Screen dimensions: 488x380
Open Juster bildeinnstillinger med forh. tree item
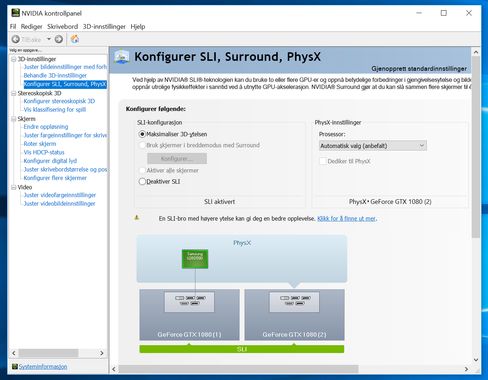tap(65, 67)
